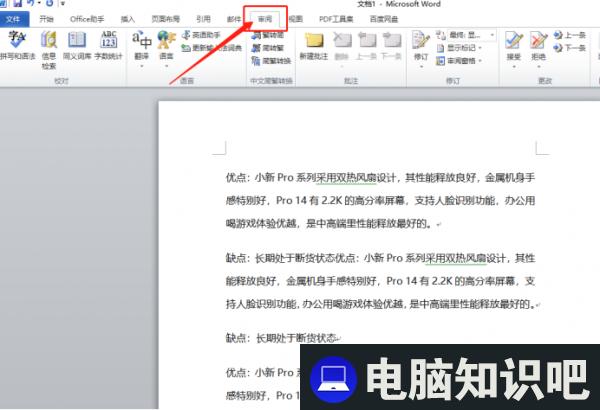Open the Undo history dropdown arrow

pos(39,3)
